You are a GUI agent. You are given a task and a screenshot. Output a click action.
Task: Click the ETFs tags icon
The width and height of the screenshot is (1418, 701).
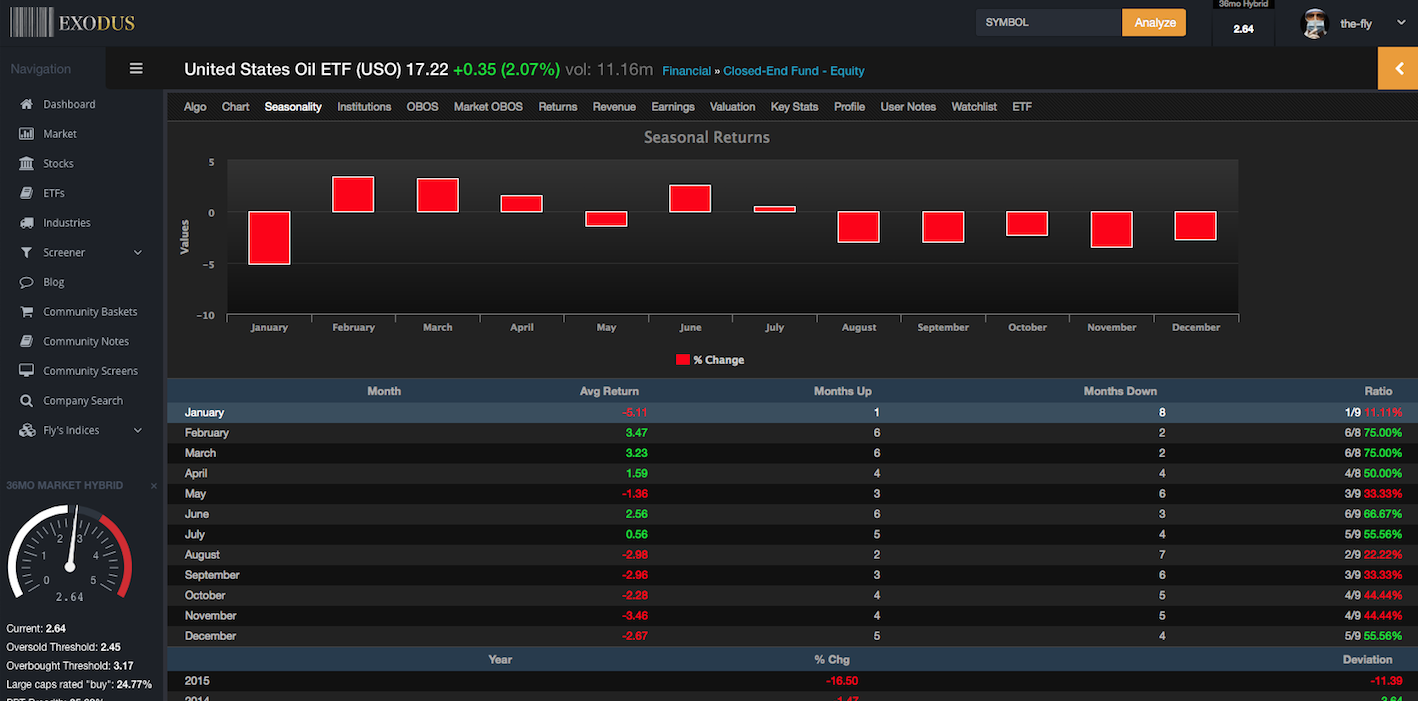pos(26,193)
